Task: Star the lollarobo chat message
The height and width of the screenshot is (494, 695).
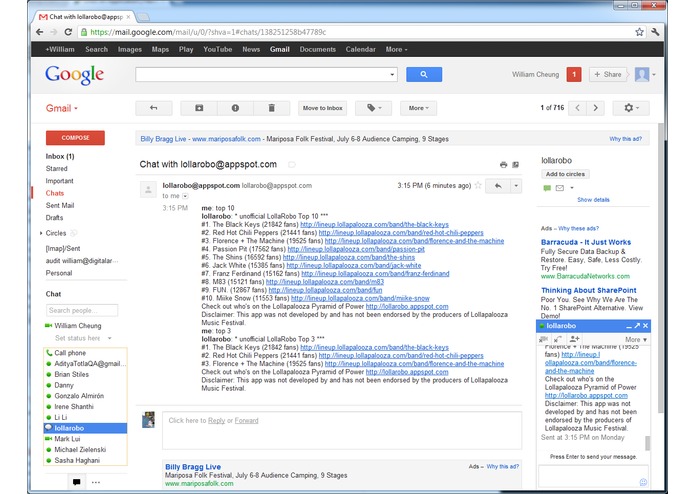Action: click(478, 185)
